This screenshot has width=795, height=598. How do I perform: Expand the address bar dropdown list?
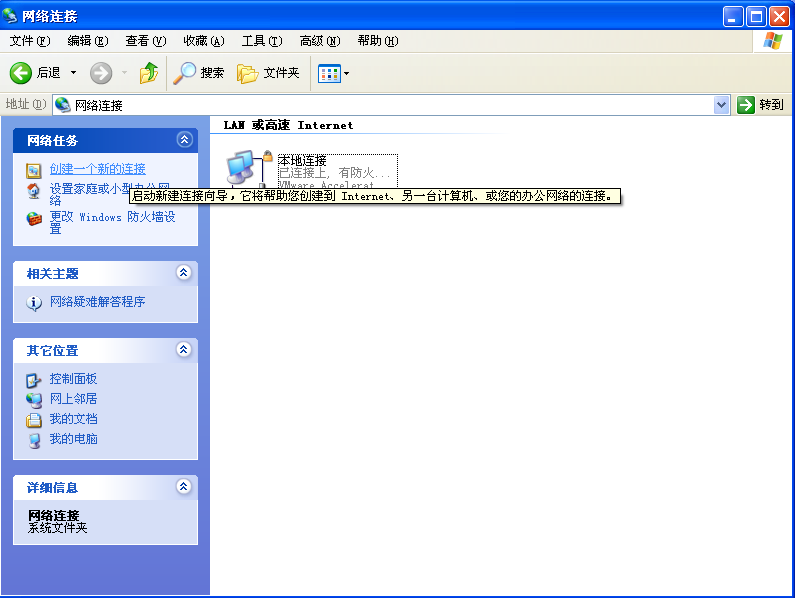(721, 105)
